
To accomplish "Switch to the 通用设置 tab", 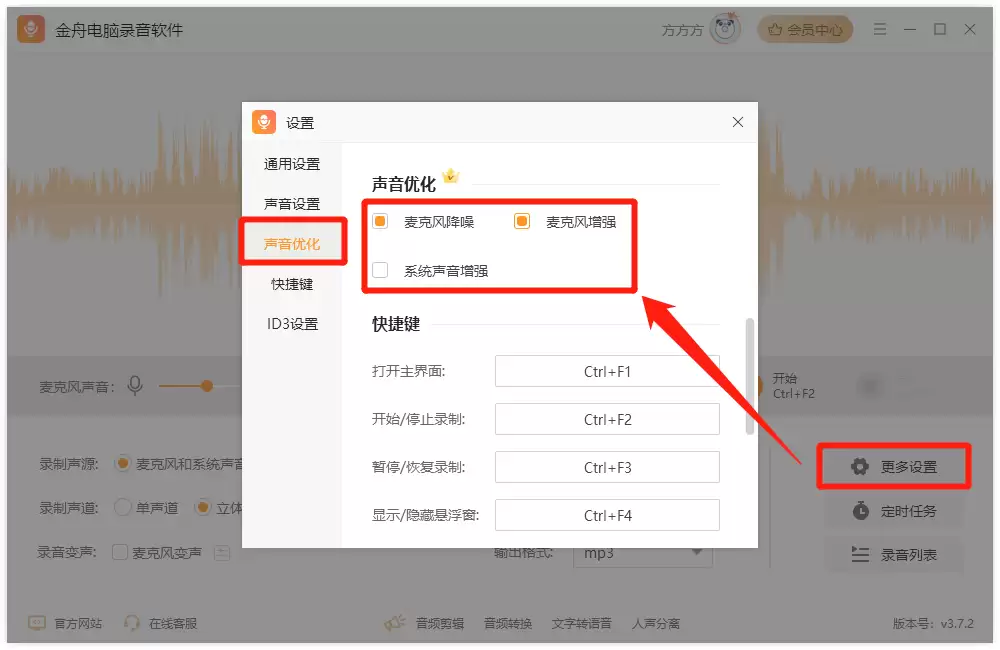I will 292,164.
